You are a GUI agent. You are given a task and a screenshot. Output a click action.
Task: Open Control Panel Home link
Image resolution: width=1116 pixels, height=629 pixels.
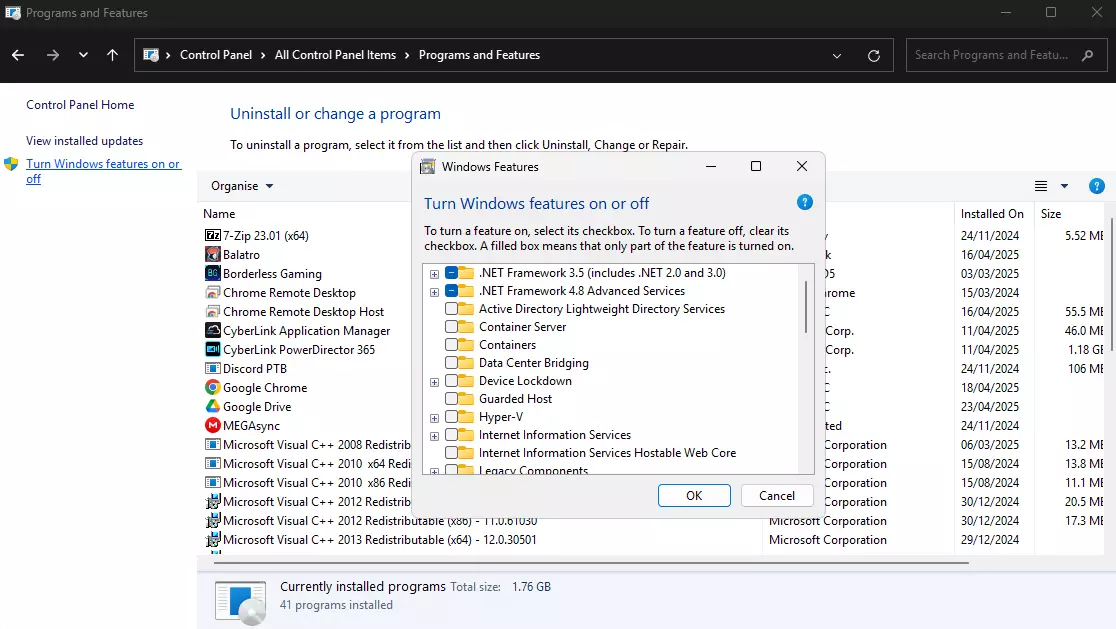coord(80,105)
